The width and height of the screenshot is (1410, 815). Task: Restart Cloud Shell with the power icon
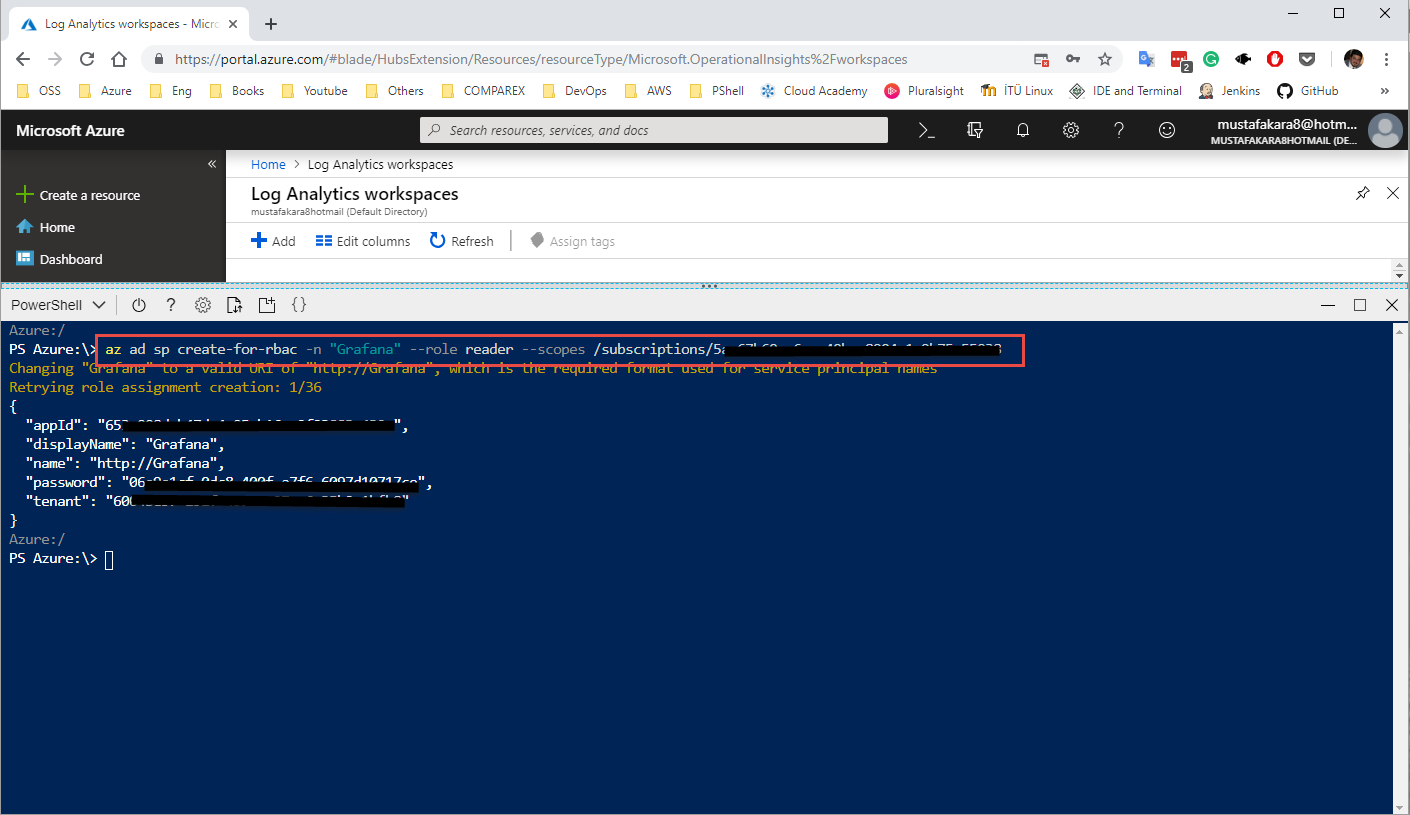[139, 305]
